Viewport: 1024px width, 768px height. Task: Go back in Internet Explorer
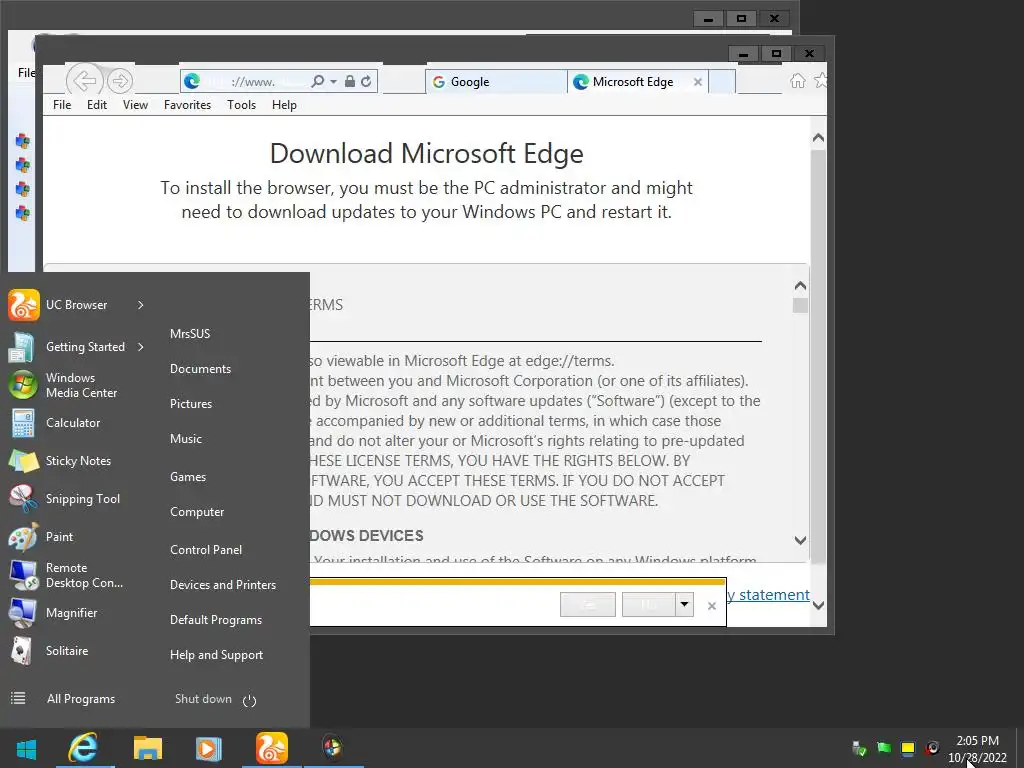pos(84,81)
